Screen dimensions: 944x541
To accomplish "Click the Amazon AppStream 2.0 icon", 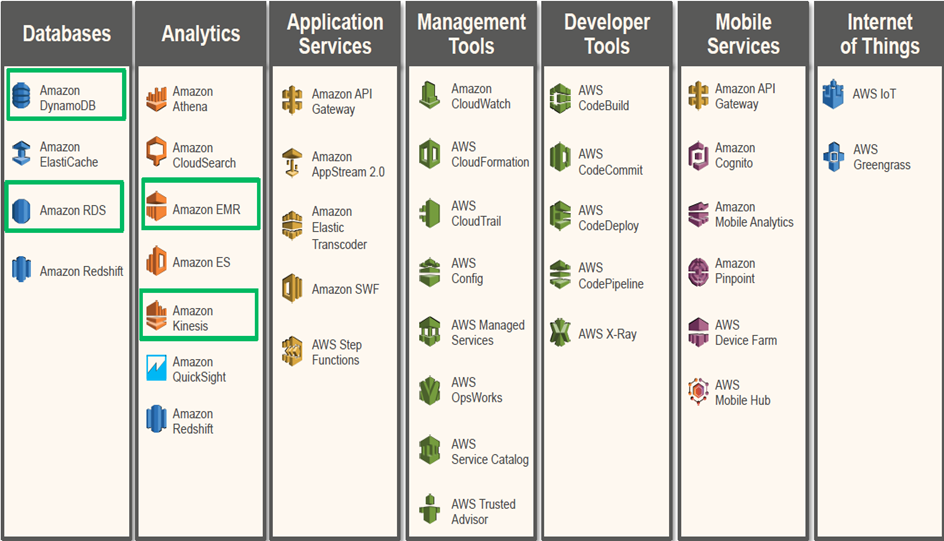I will [x=292, y=164].
